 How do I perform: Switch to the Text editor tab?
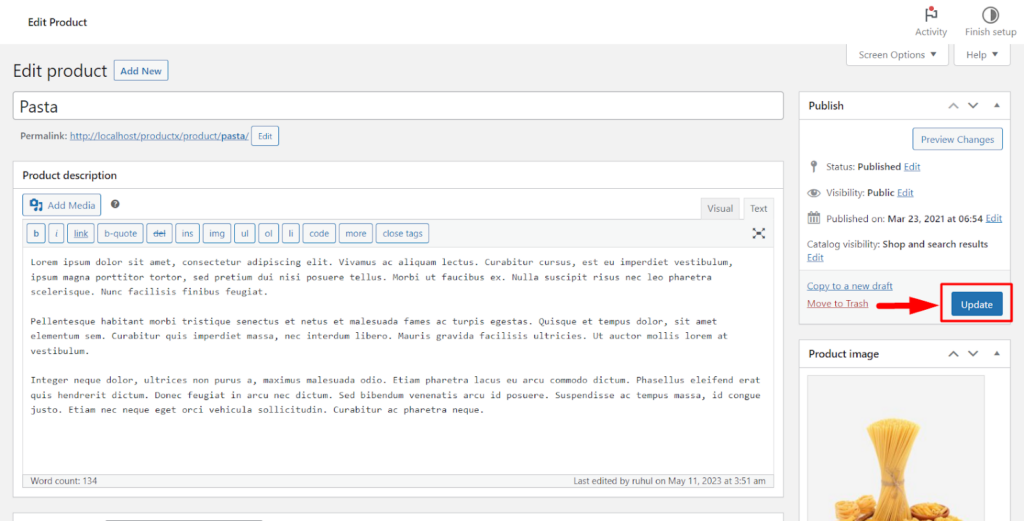[758, 209]
